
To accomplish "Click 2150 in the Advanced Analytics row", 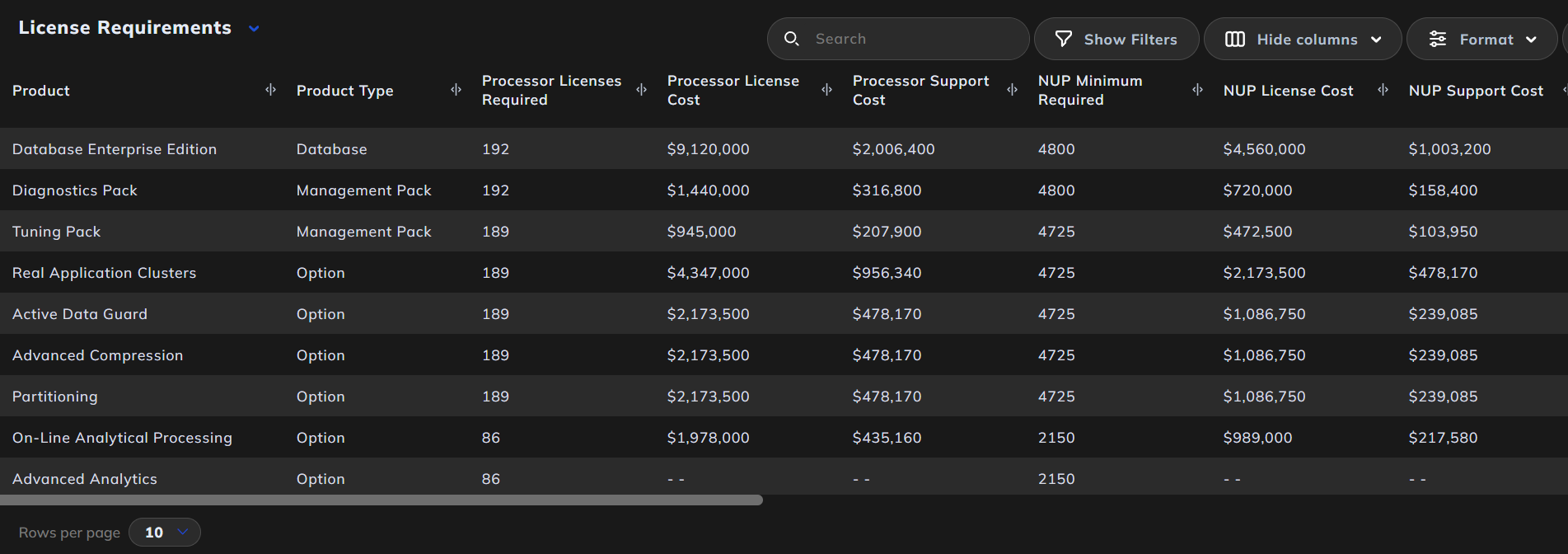I will [1056, 479].
